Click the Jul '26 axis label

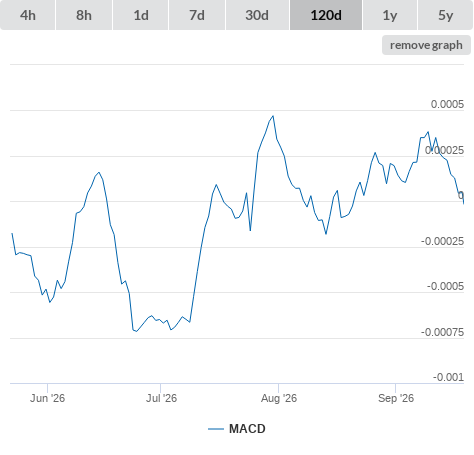(161, 398)
